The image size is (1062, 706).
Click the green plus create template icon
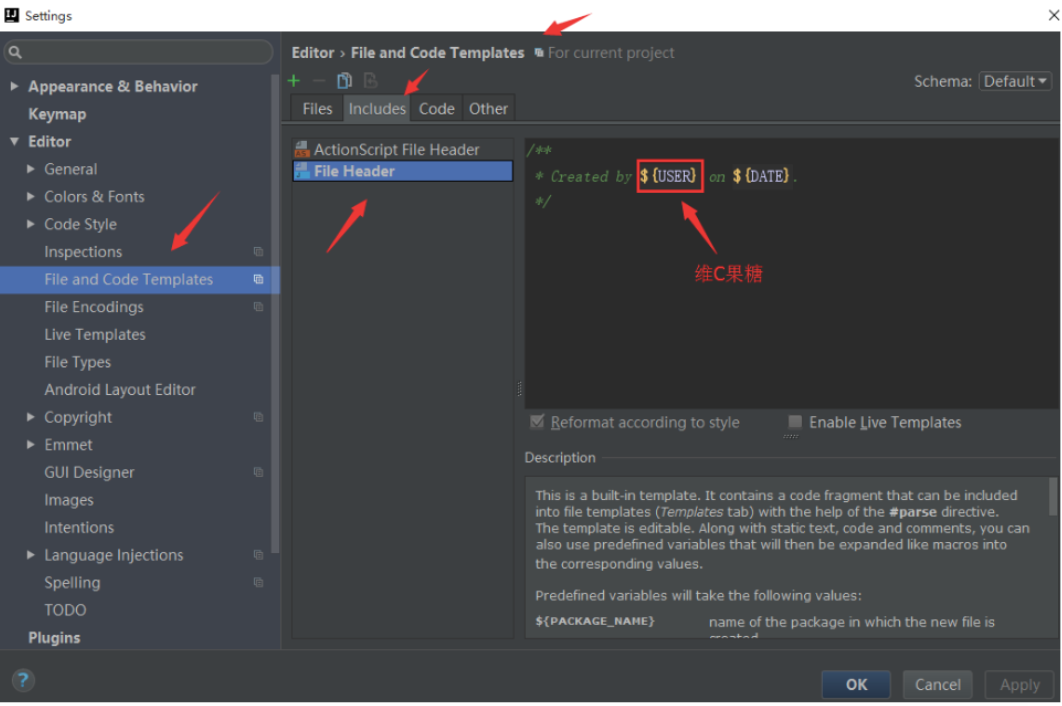click(294, 81)
